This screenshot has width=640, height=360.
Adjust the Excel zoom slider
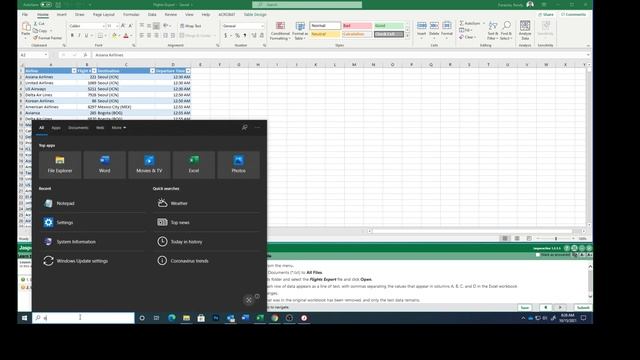coord(556,238)
